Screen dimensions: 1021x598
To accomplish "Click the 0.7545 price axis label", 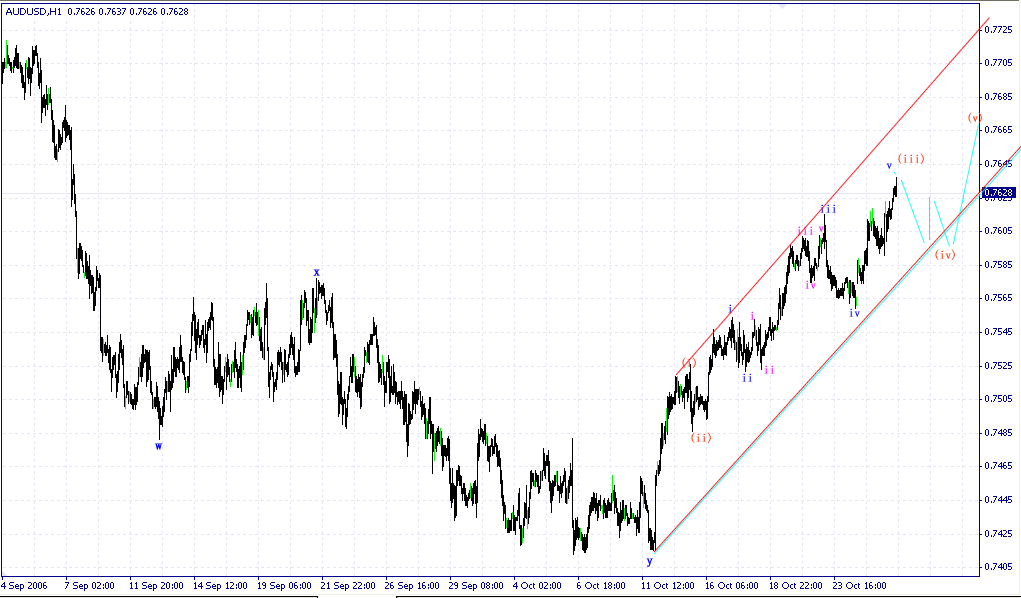I will tap(998, 332).
